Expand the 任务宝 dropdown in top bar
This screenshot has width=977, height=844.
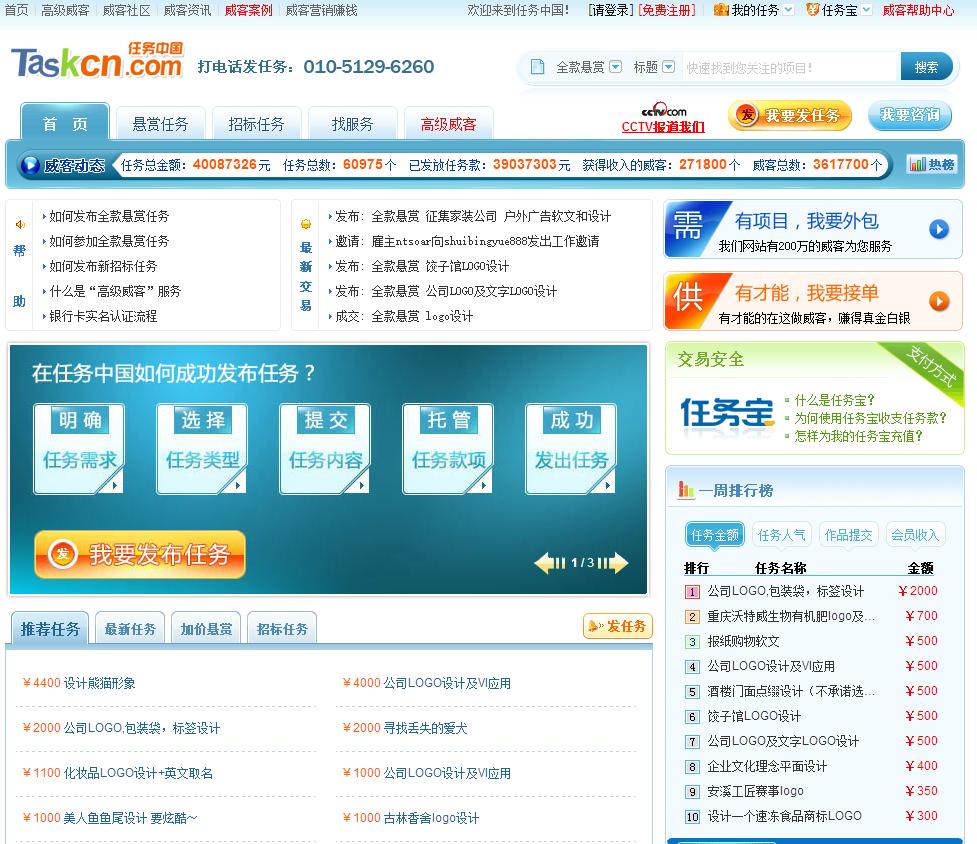pyautogui.click(x=866, y=11)
